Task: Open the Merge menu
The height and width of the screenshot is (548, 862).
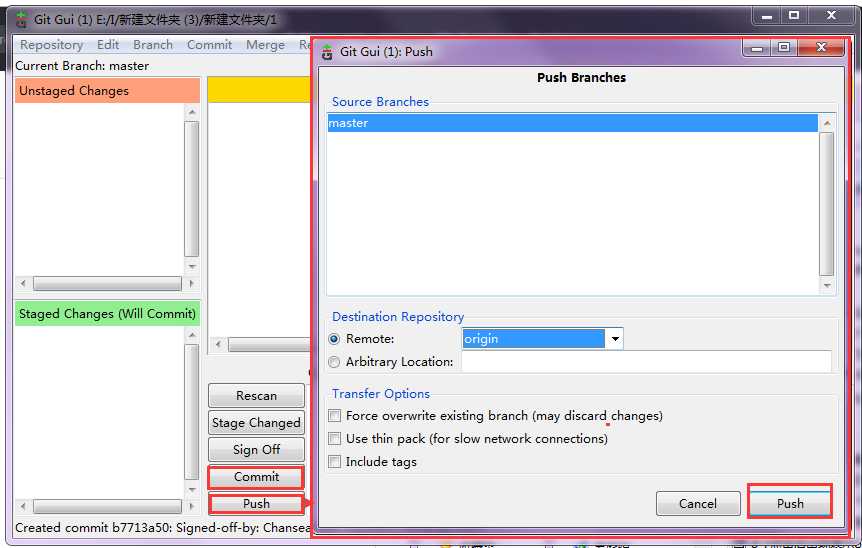Action: pyautogui.click(x=265, y=45)
